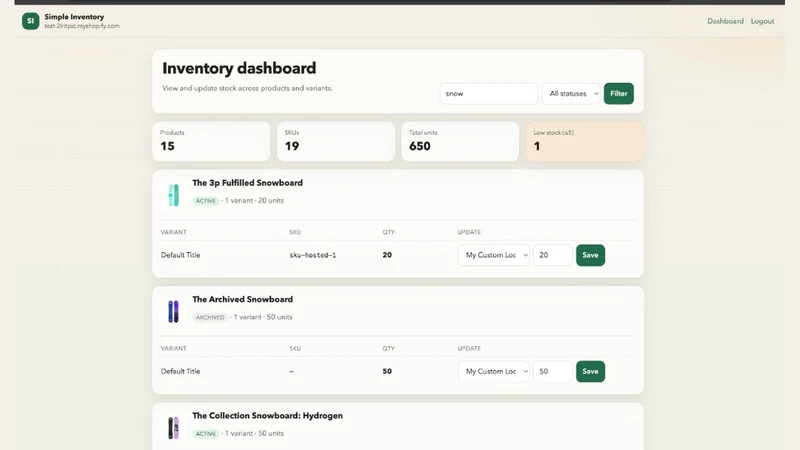
Task: Click bold QTY value 20
Action: click(x=387, y=255)
